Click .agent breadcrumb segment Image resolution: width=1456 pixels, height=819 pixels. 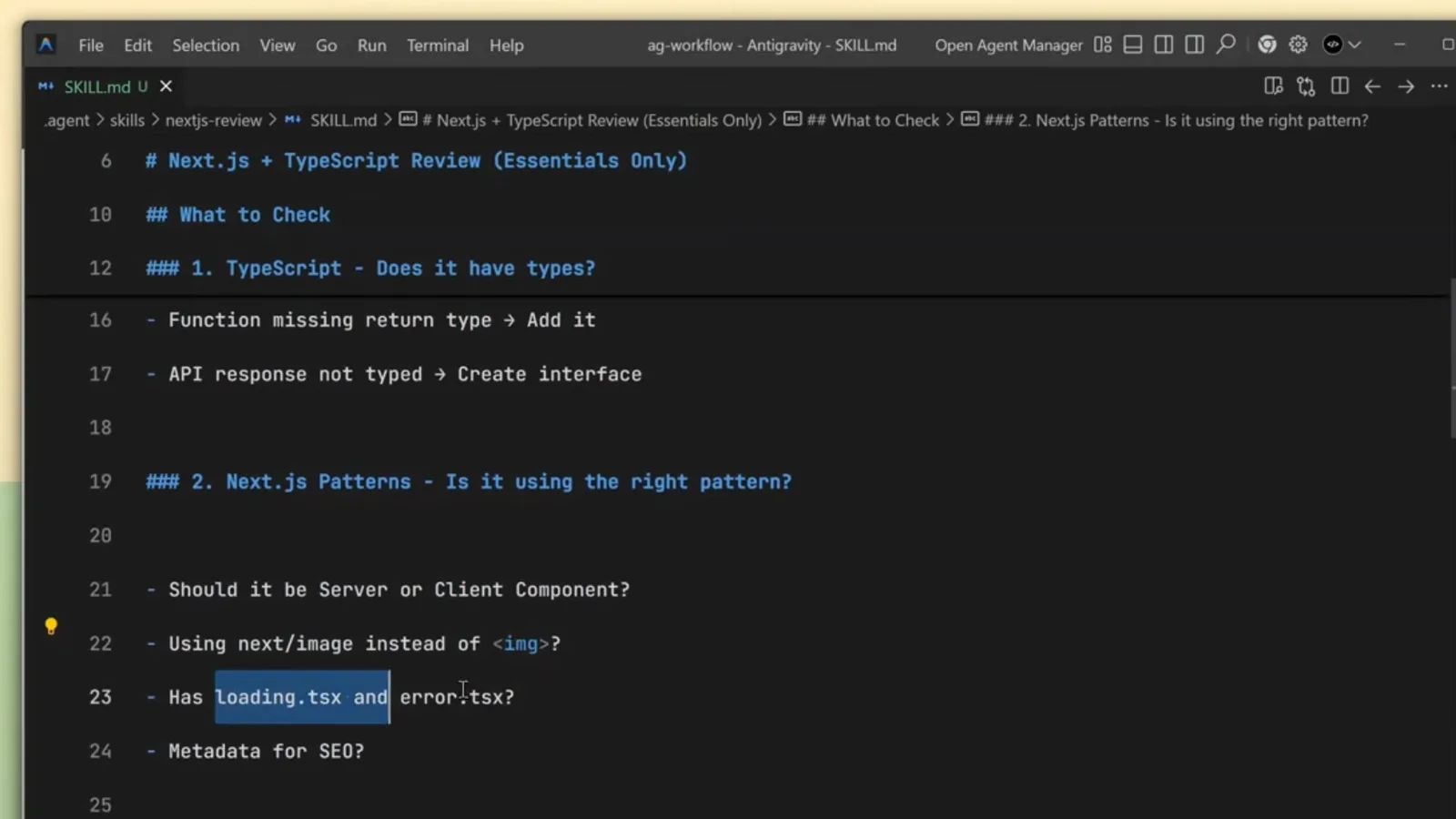[x=67, y=120]
